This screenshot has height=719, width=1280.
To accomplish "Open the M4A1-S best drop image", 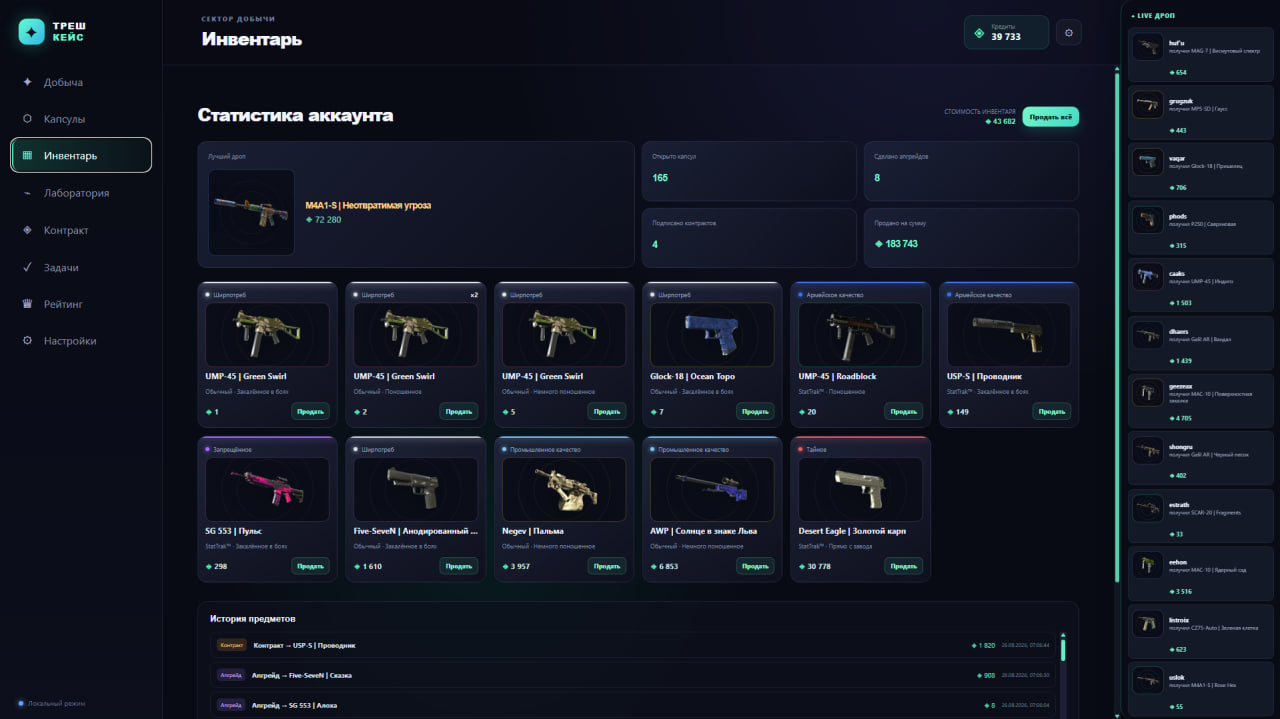I will point(251,212).
